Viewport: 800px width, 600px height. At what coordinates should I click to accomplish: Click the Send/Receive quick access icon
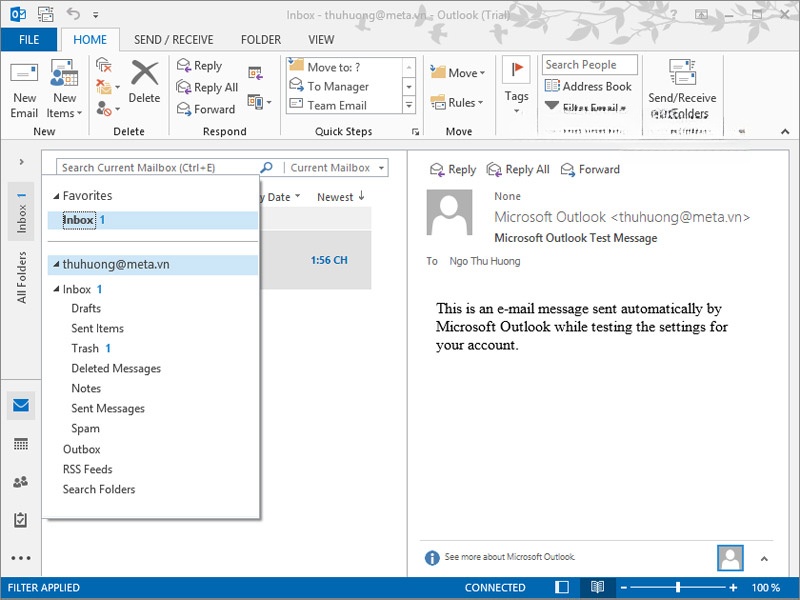coord(46,14)
